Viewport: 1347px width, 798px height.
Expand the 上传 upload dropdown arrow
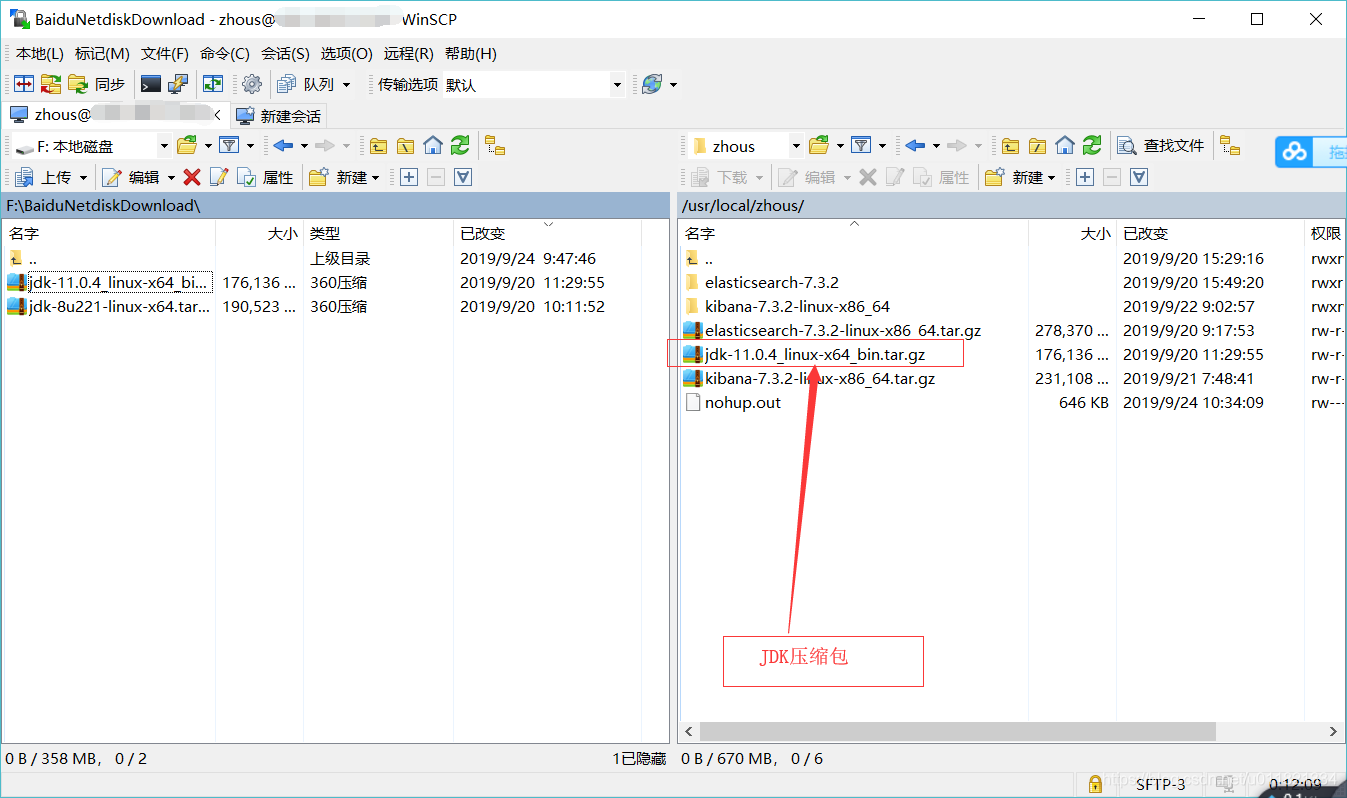point(83,177)
